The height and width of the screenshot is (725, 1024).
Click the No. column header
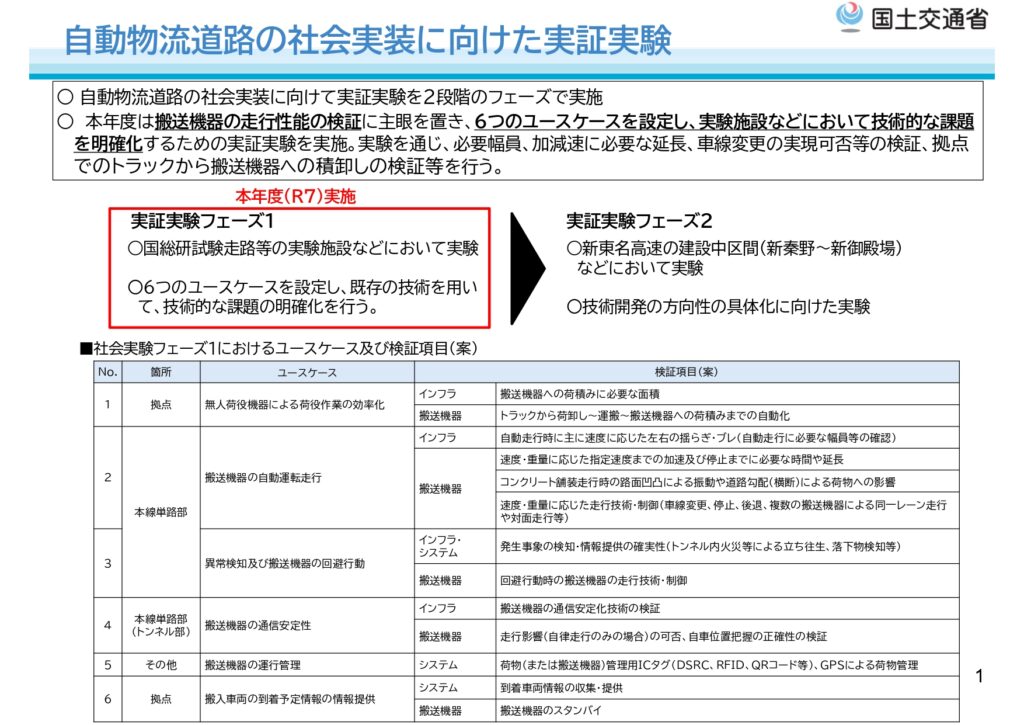click(108, 372)
